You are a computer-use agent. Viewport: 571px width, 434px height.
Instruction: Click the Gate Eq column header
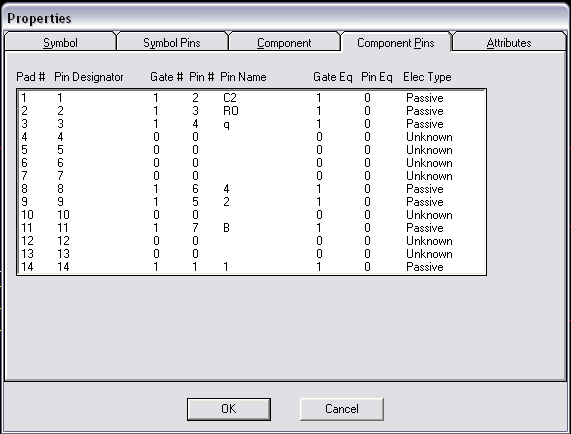click(x=332, y=77)
